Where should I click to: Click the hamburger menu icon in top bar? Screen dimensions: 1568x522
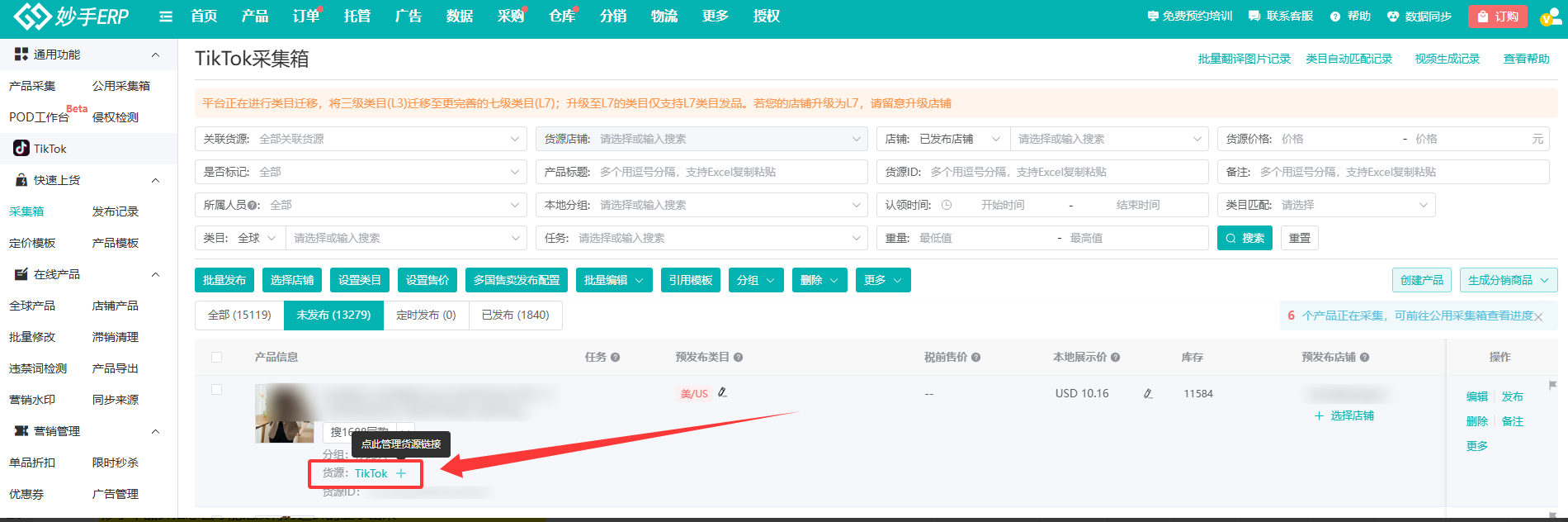tap(166, 17)
